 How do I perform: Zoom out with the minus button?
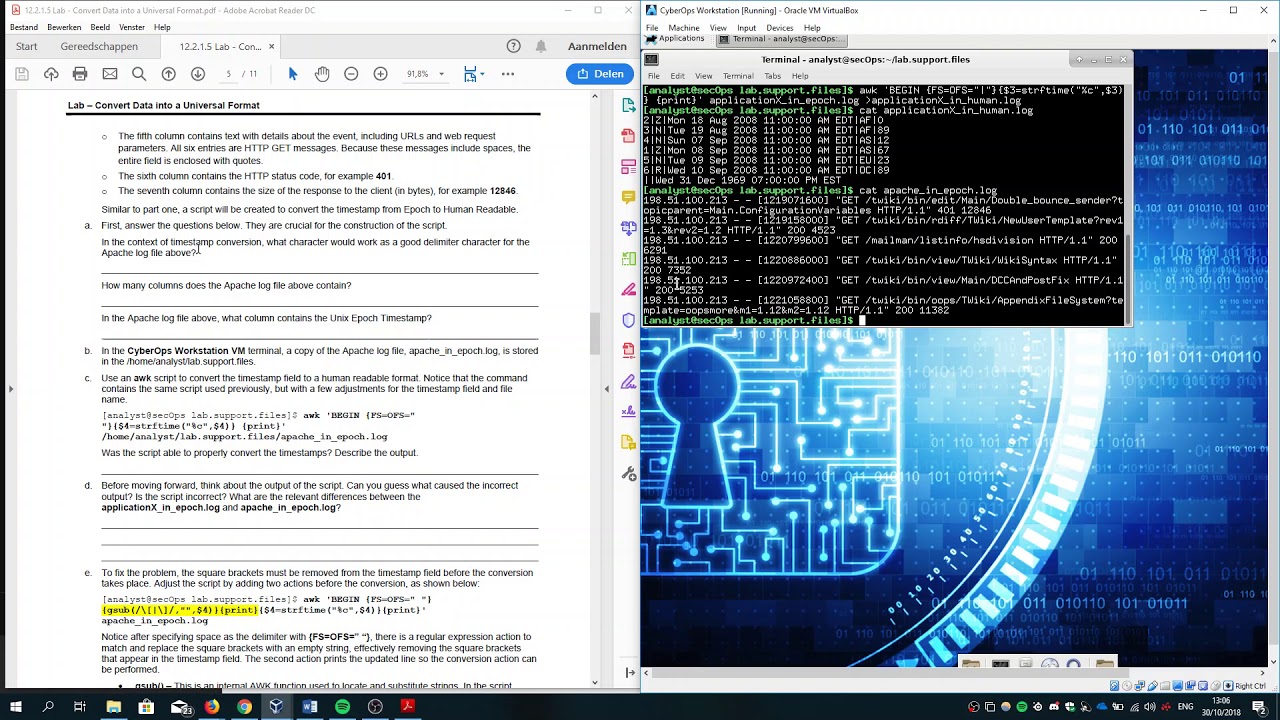click(x=351, y=74)
